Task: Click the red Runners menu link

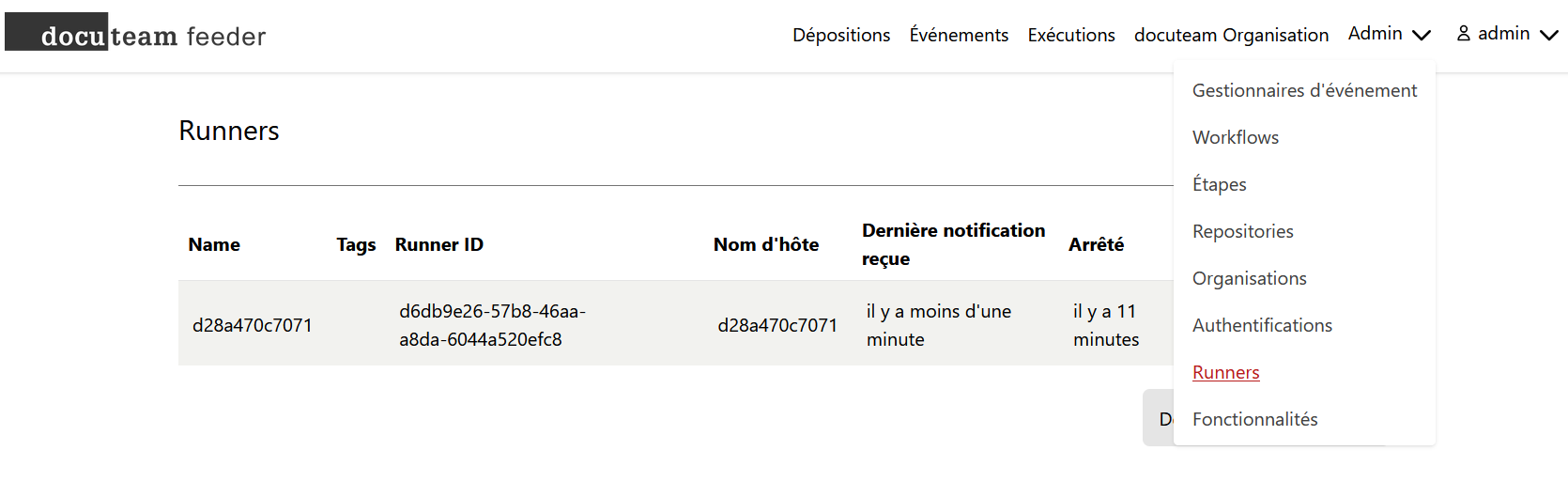Action: [x=1225, y=372]
